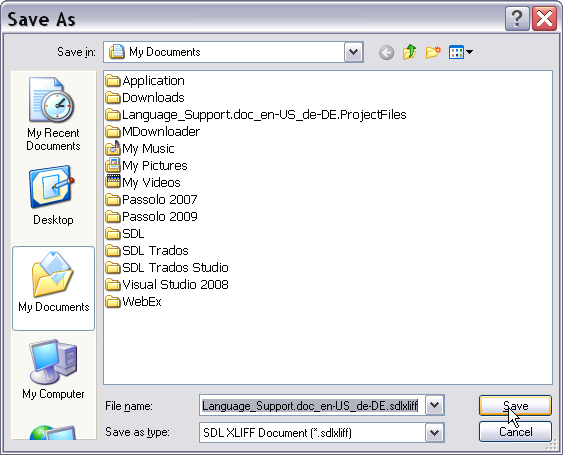Click the Cancel button
Screen dimensions: 563x455
(515, 432)
